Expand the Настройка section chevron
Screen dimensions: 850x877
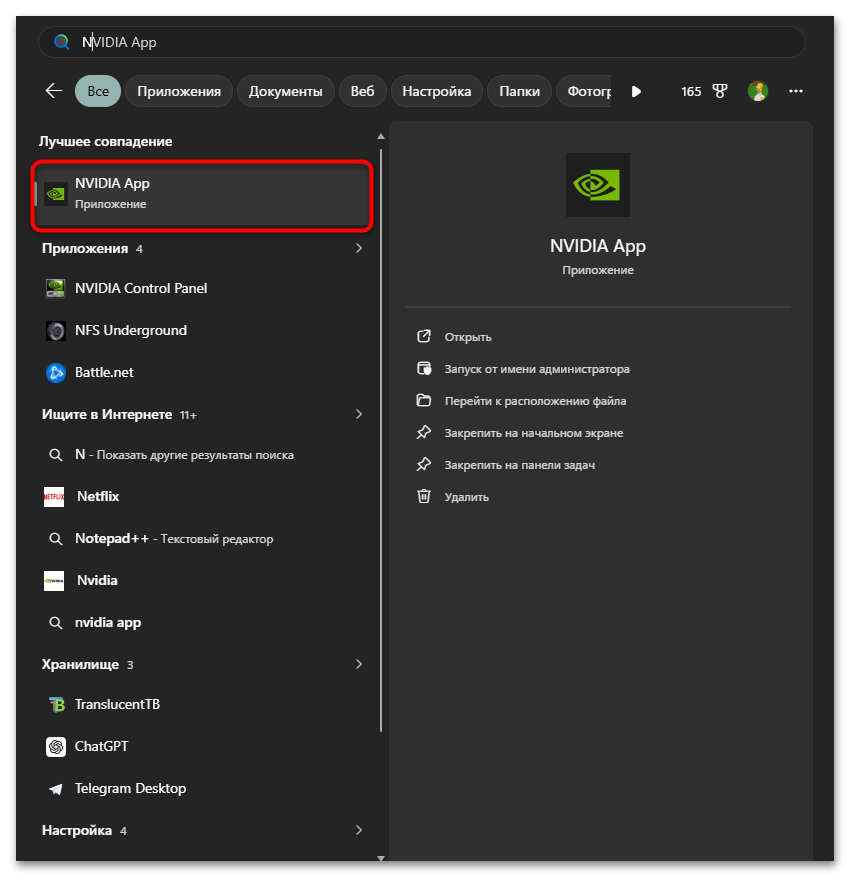click(359, 831)
